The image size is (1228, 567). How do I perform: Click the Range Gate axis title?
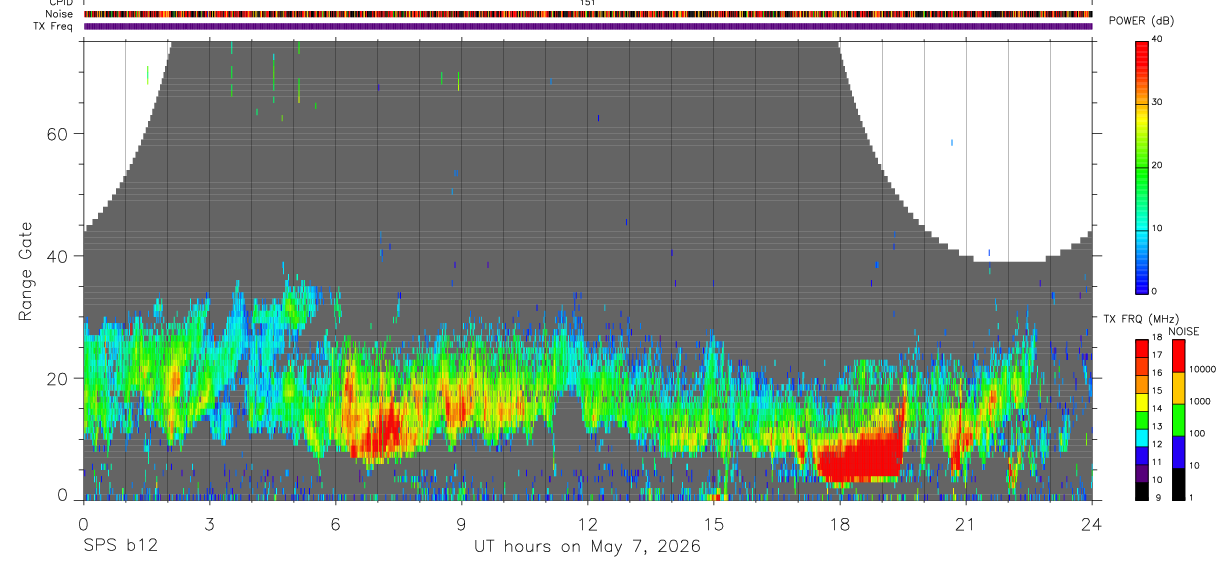point(25,271)
